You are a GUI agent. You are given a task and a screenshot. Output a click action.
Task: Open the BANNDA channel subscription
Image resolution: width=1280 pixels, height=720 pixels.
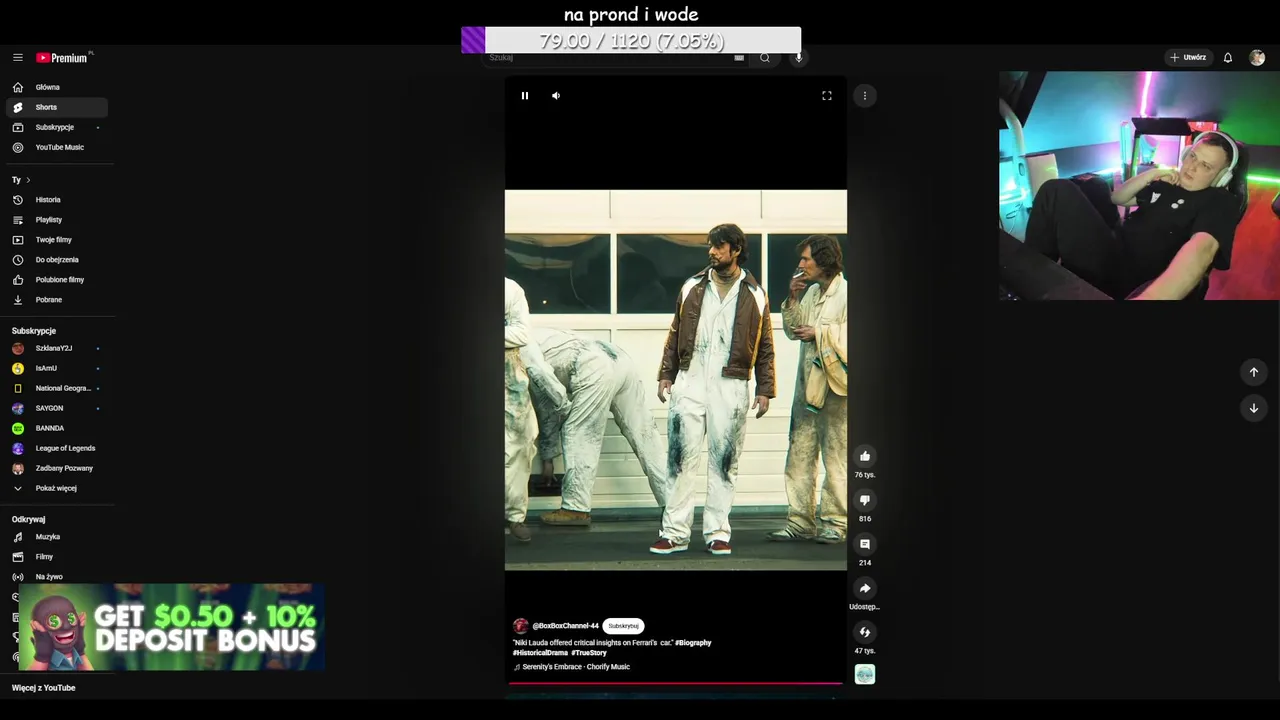57,428
